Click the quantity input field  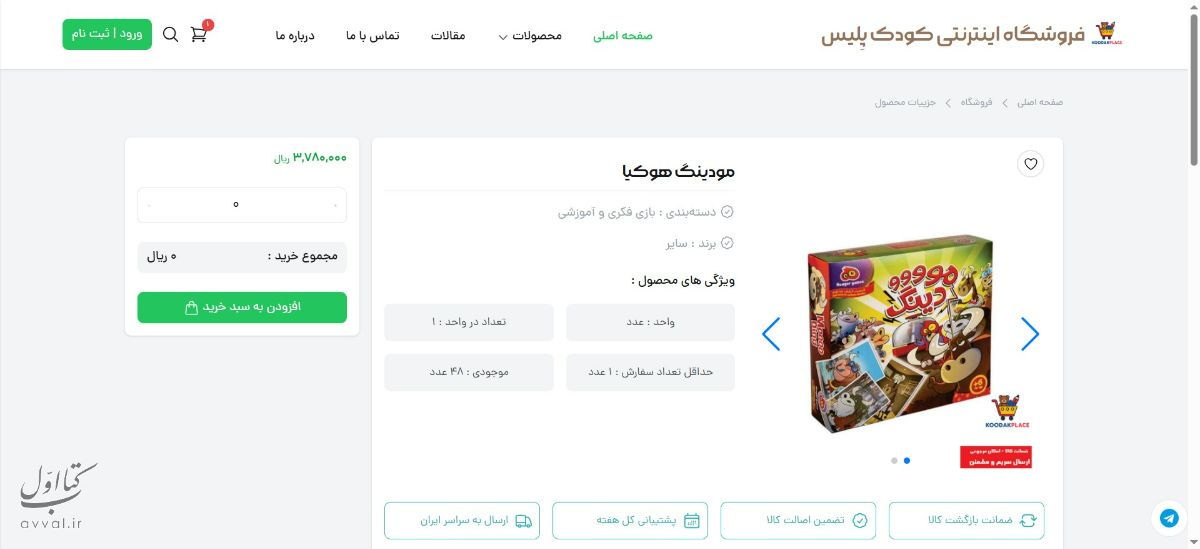click(x=242, y=205)
